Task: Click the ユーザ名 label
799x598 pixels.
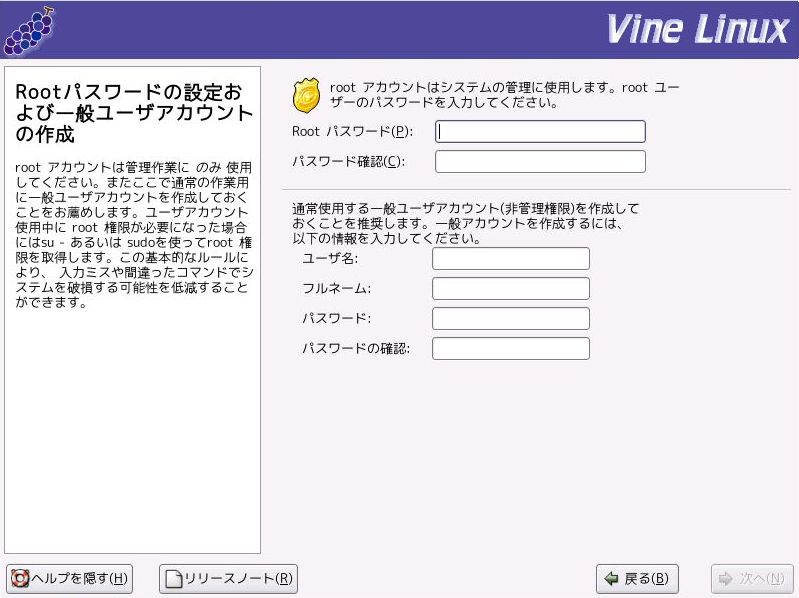Action: pyautogui.click(x=330, y=258)
